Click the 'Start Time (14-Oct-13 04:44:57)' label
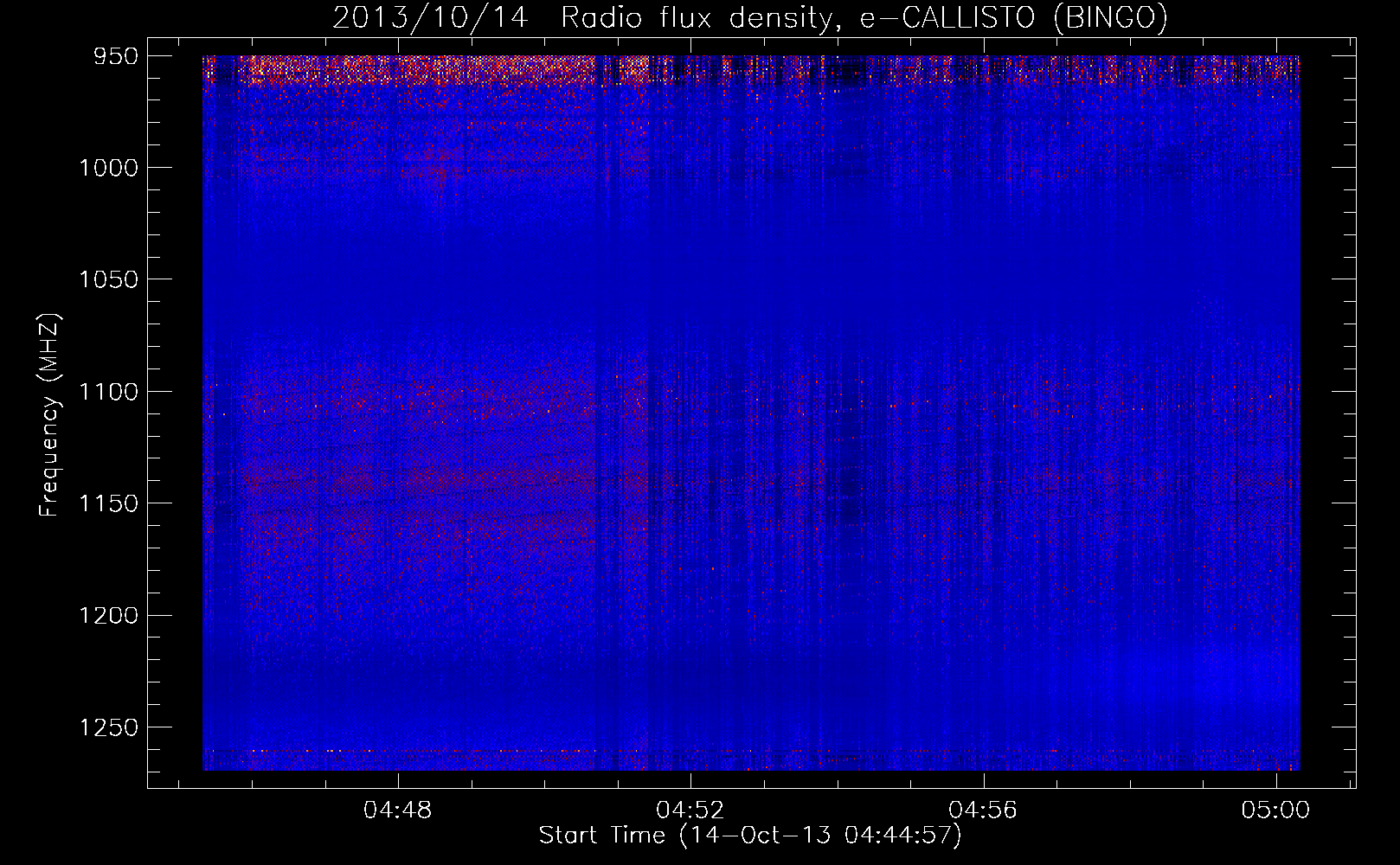This screenshot has width=1400, height=865. [x=750, y=836]
